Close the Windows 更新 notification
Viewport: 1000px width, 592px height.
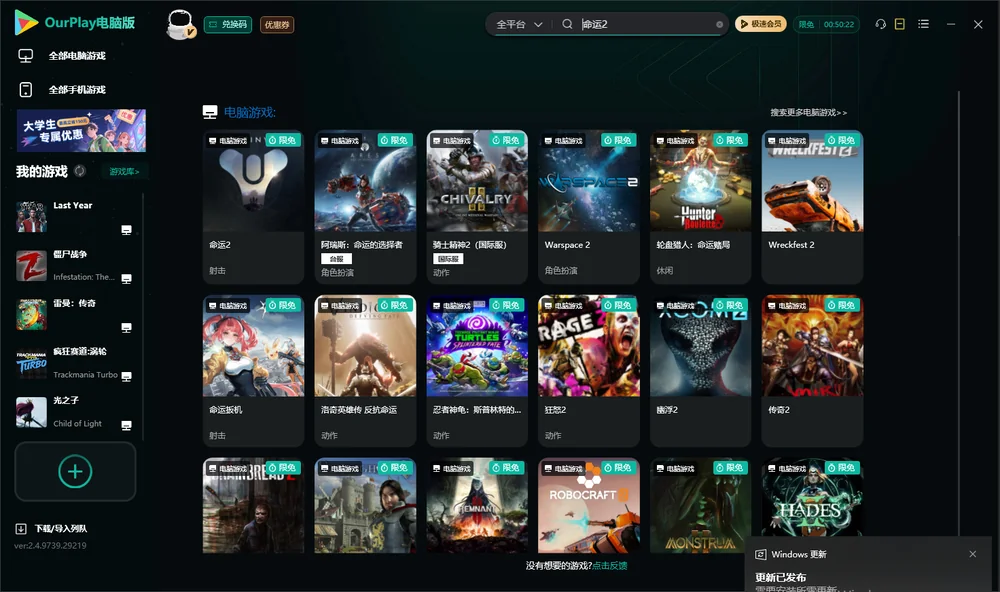tap(973, 554)
